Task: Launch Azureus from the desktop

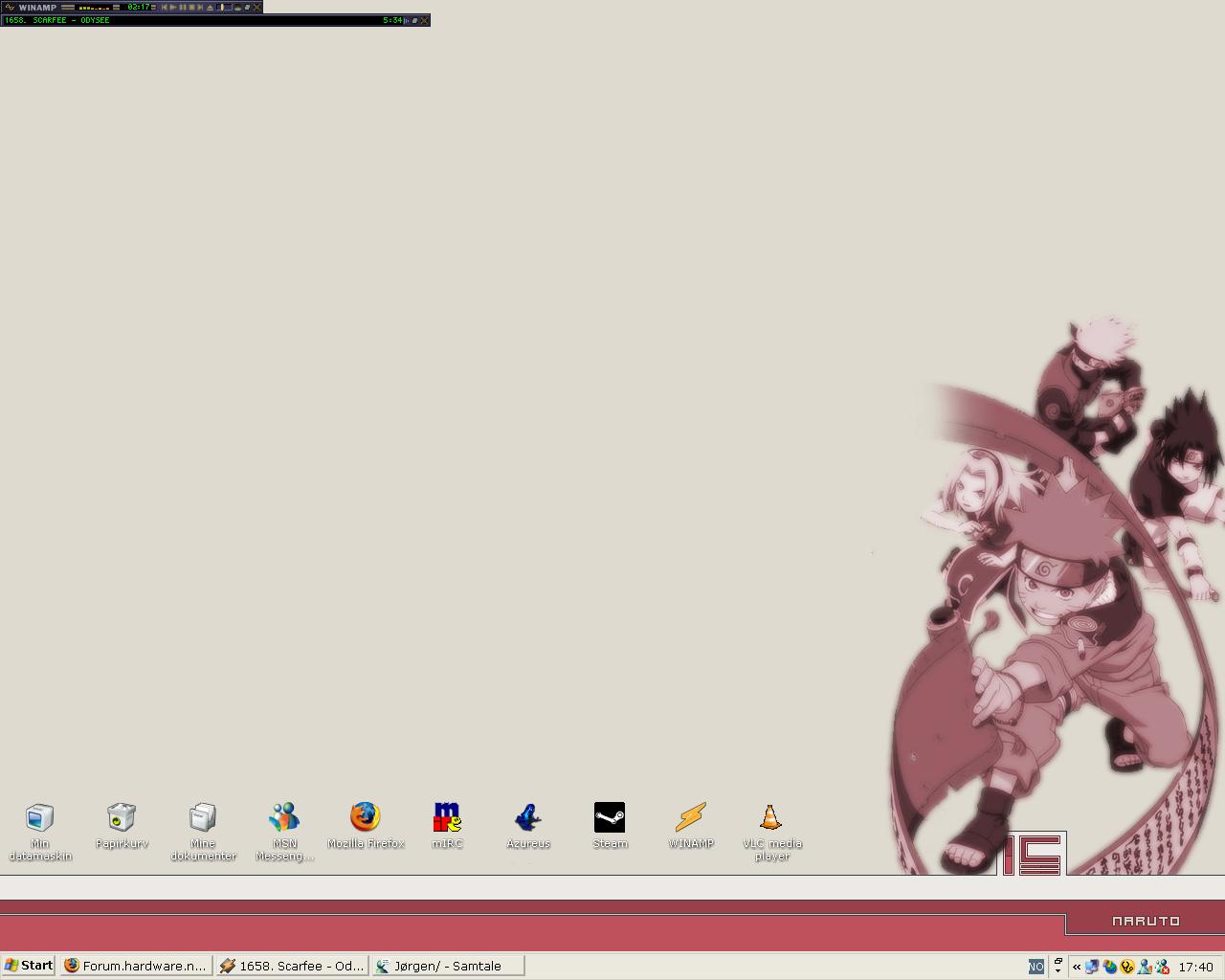Action: click(x=528, y=826)
